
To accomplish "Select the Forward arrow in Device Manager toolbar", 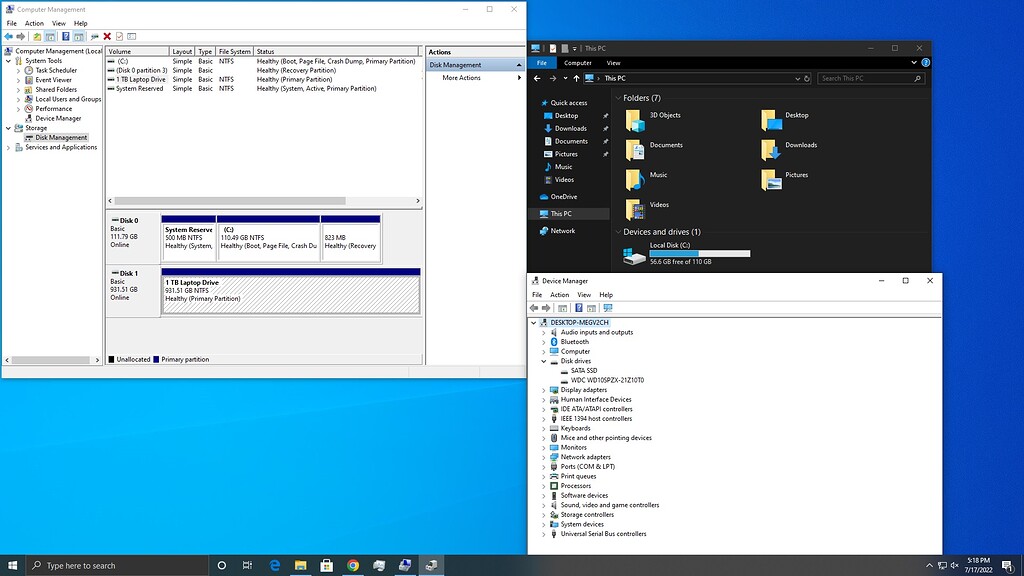I will 546,308.
